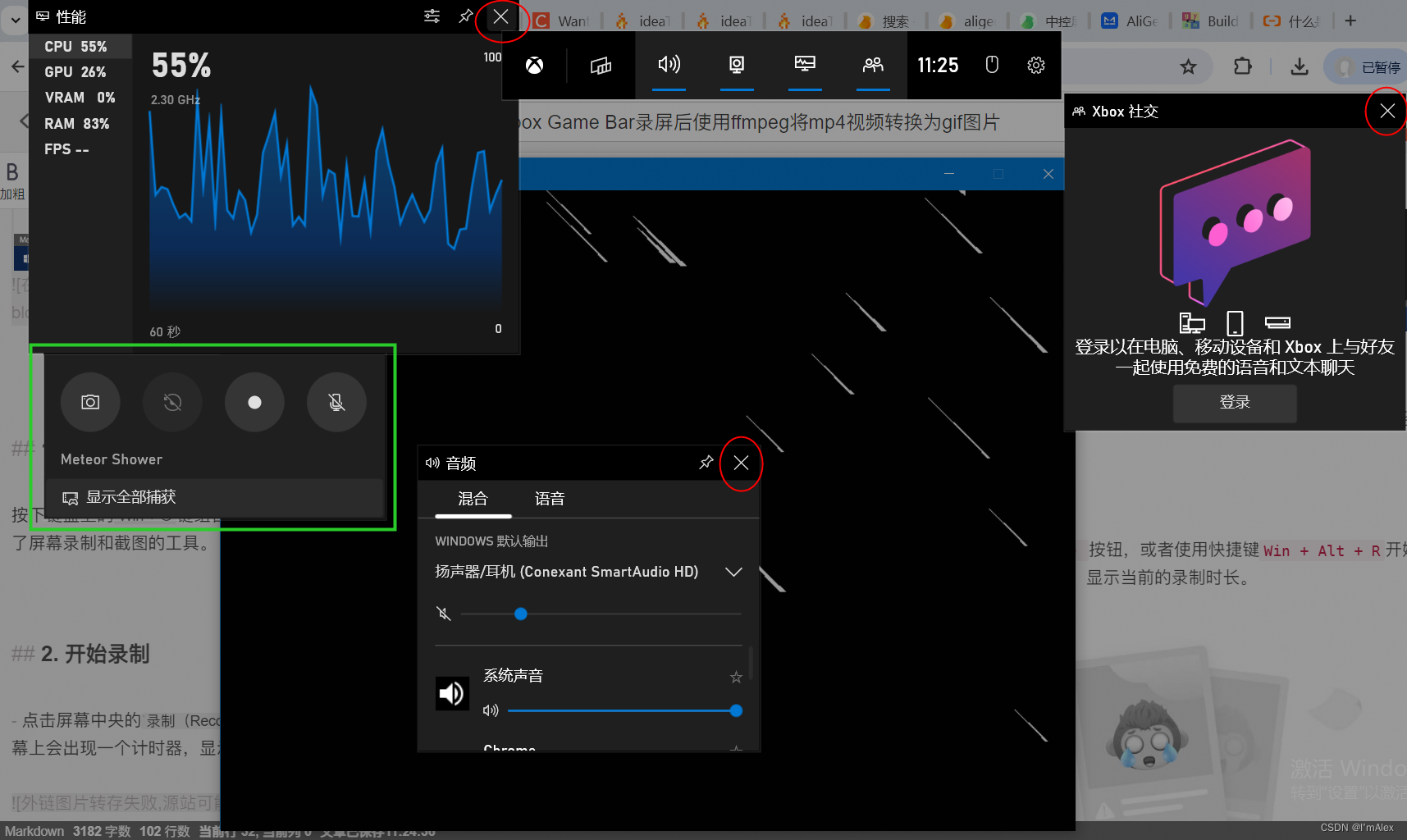The height and width of the screenshot is (840, 1407).
Task: Unmute the speaker output
Action: click(x=444, y=614)
